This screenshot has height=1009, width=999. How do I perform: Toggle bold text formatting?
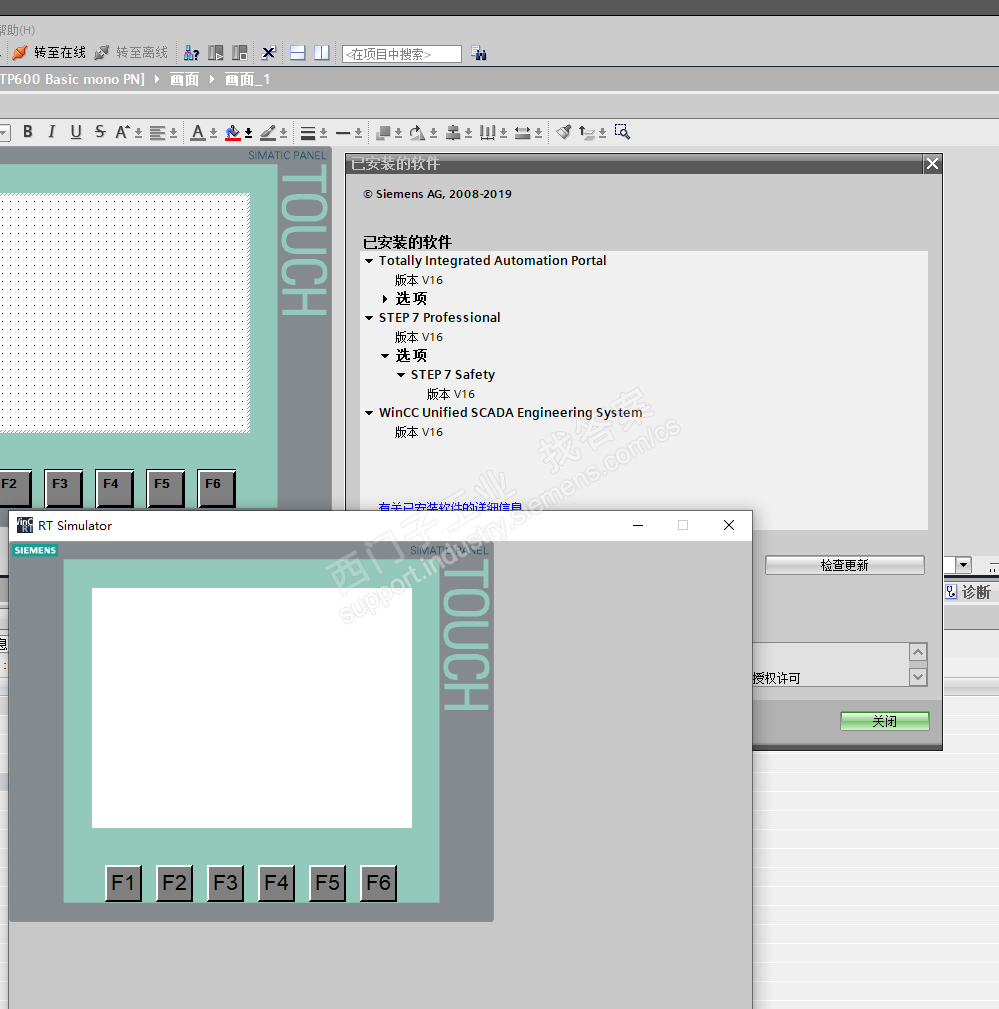coord(28,132)
